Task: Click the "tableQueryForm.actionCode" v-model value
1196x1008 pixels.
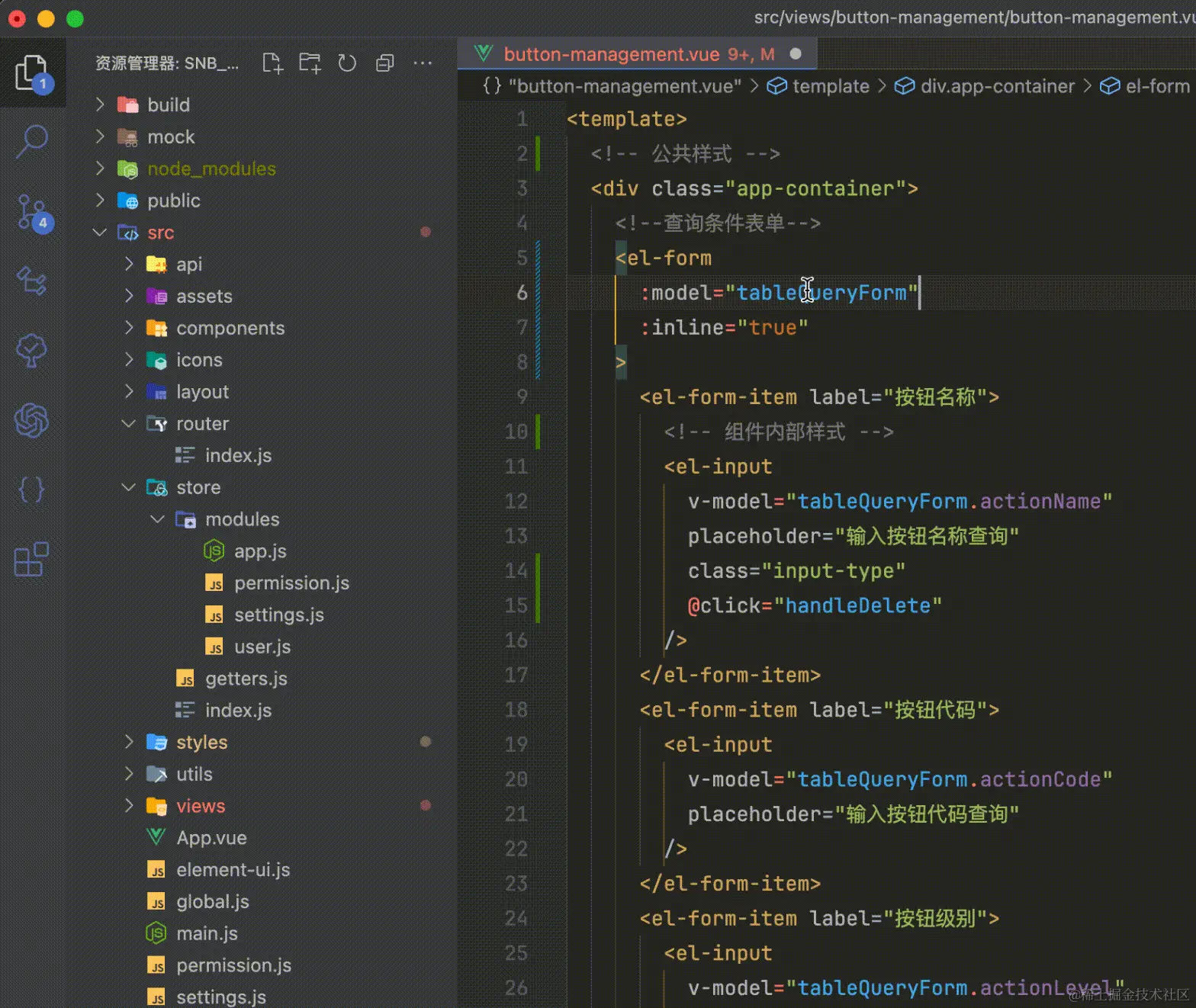Action: 949,779
